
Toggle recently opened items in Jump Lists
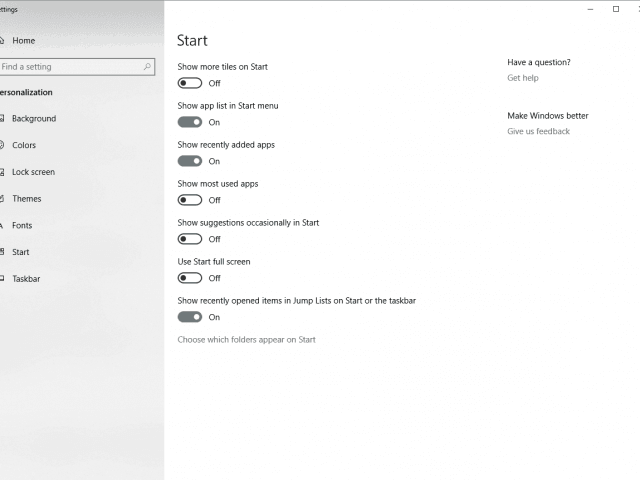190,317
